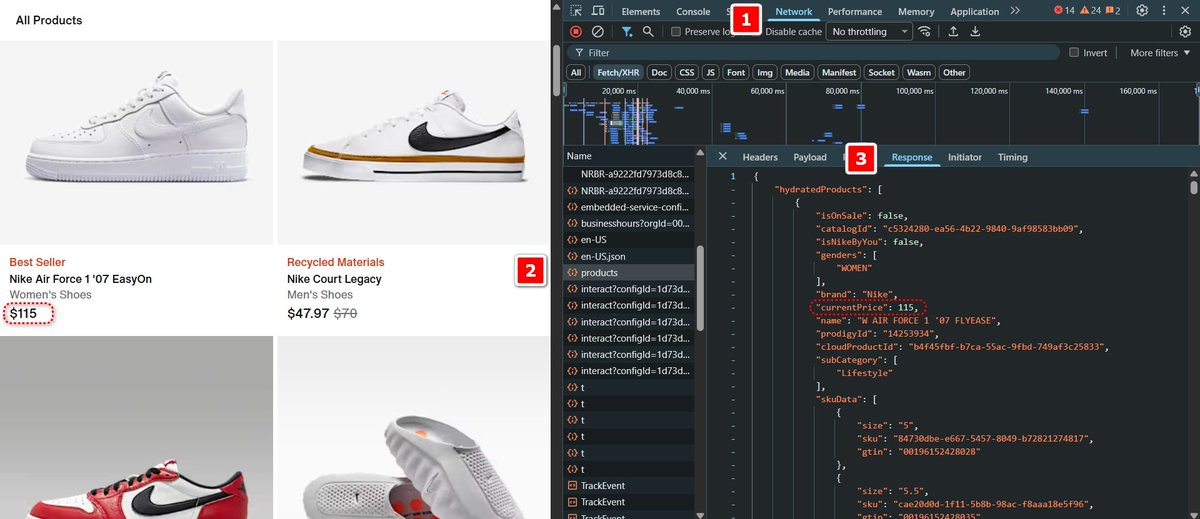Open DevTools three-dot customize menu

coord(1165,11)
